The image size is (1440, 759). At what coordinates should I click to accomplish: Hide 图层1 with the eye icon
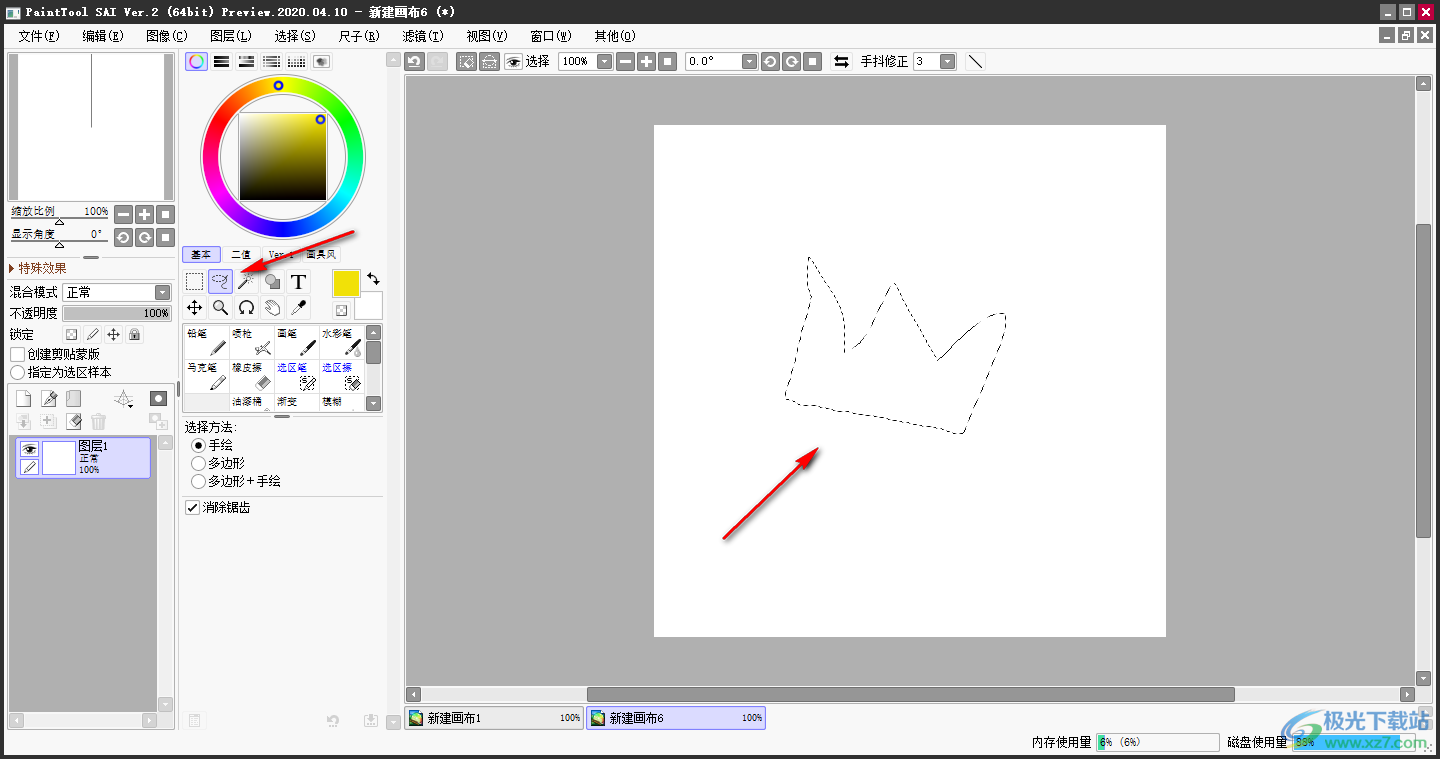[29, 450]
